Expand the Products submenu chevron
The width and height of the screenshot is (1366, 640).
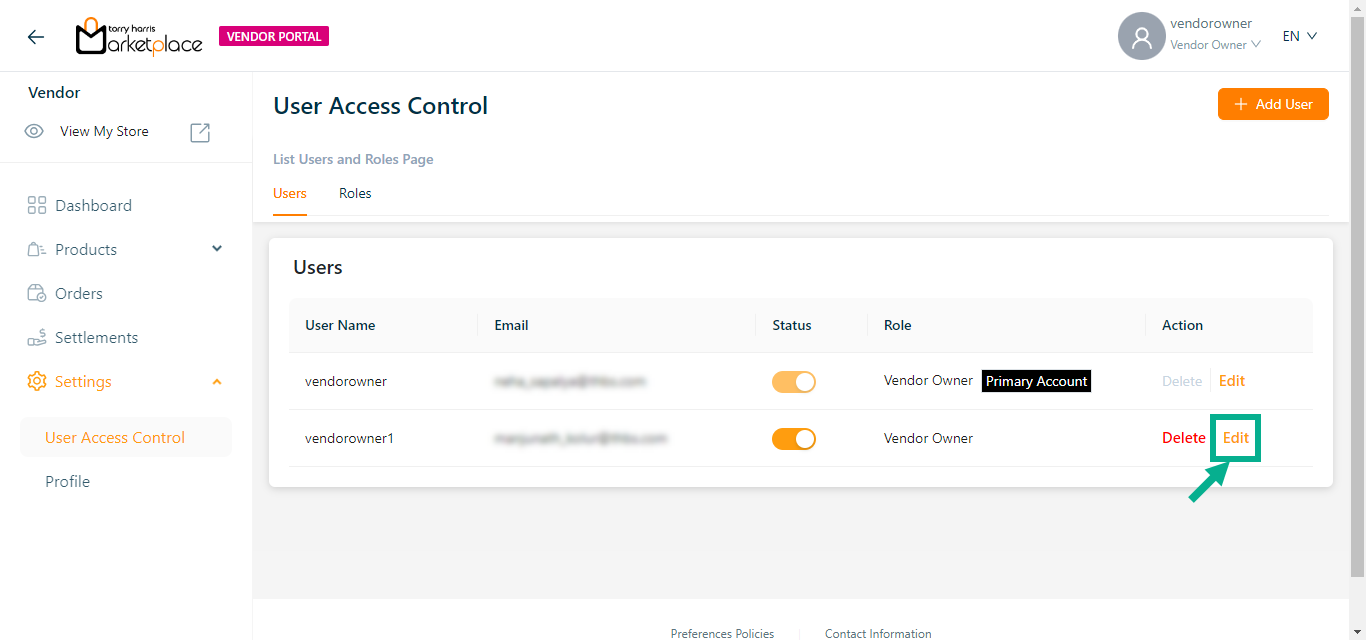[217, 249]
